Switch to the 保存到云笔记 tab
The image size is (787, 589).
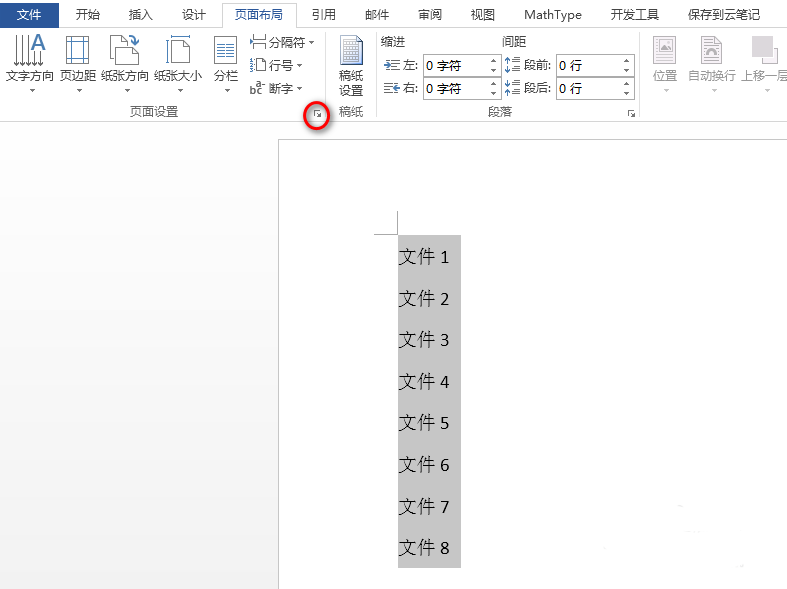coord(724,15)
